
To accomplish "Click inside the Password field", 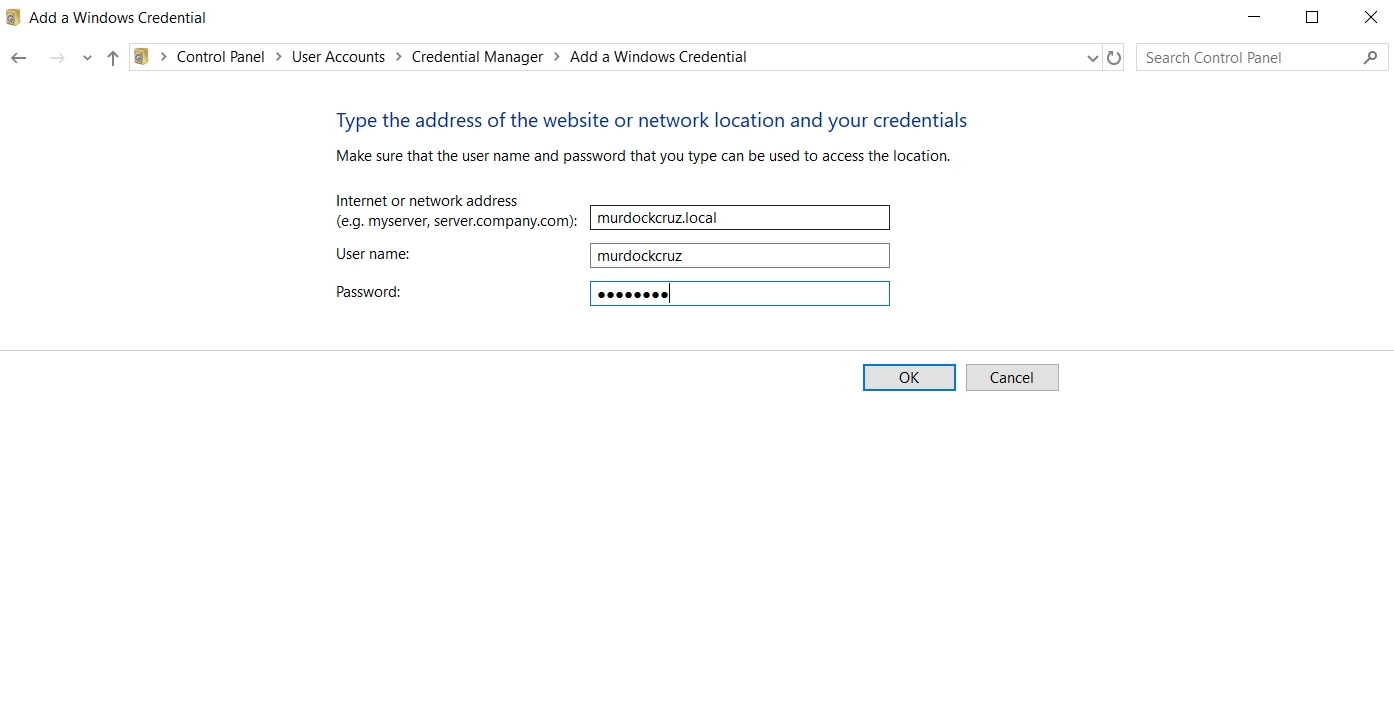I will (x=739, y=293).
